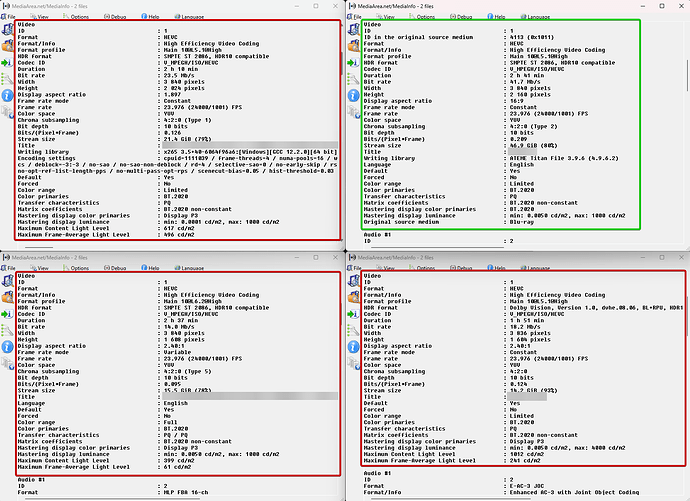Click website icon in upper-left window's sidebar
This screenshot has height=501, width=690.
pyautogui.click(x=7, y=112)
